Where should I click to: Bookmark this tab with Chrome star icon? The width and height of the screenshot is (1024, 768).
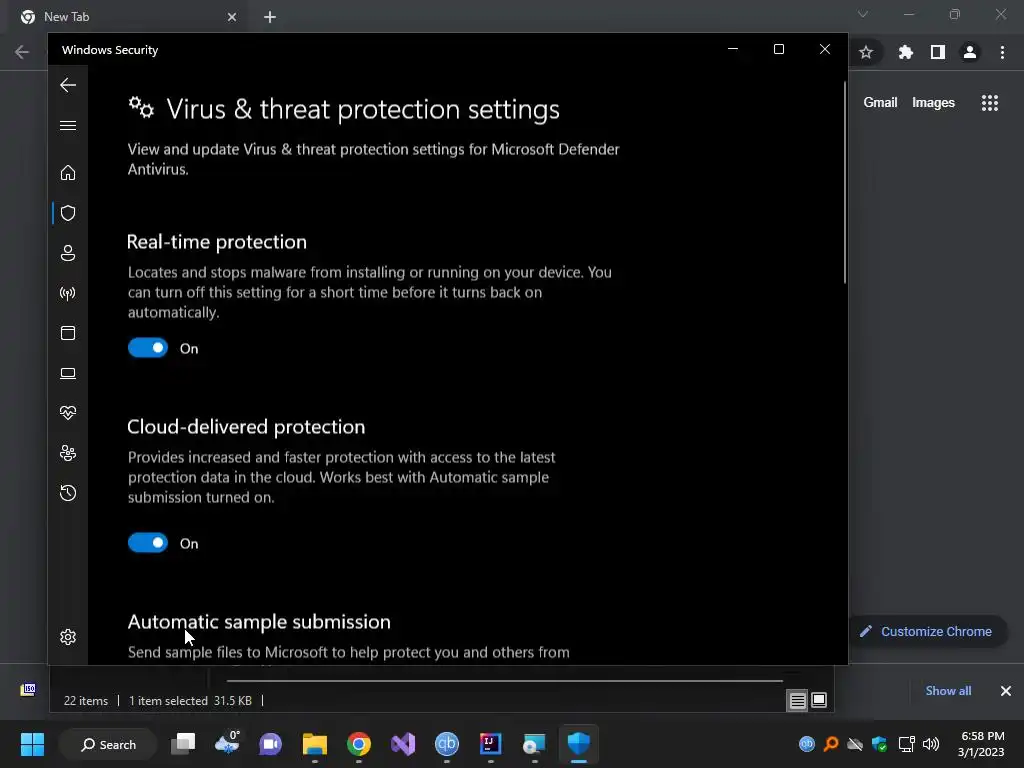[866, 52]
